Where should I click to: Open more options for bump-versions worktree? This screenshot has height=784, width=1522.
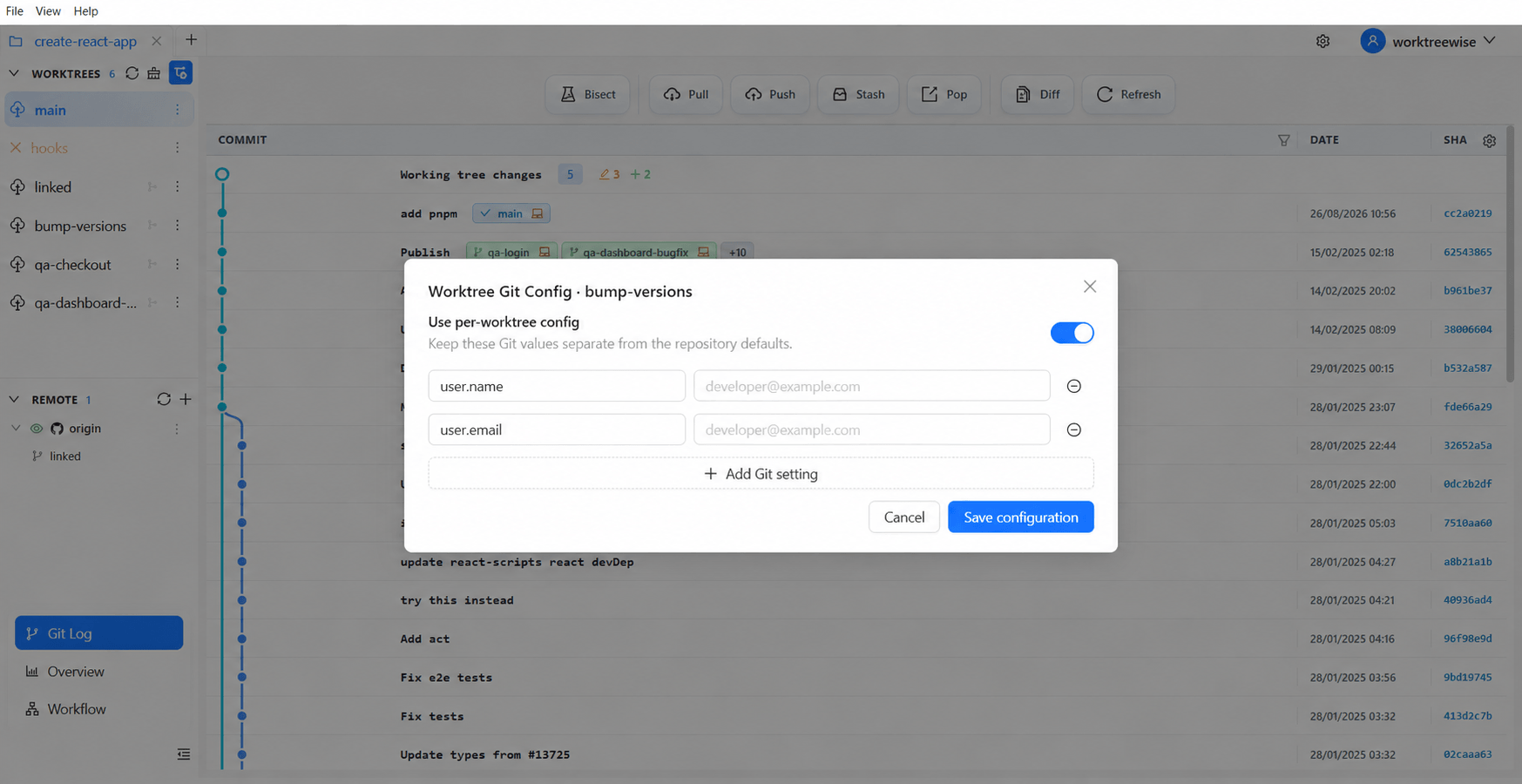click(177, 226)
